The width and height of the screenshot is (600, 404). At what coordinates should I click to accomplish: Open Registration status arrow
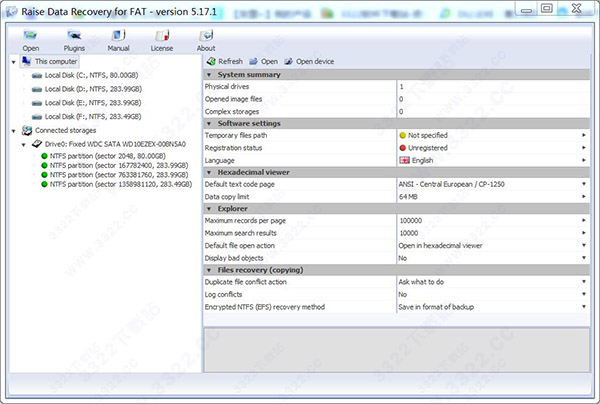click(584, 148)
